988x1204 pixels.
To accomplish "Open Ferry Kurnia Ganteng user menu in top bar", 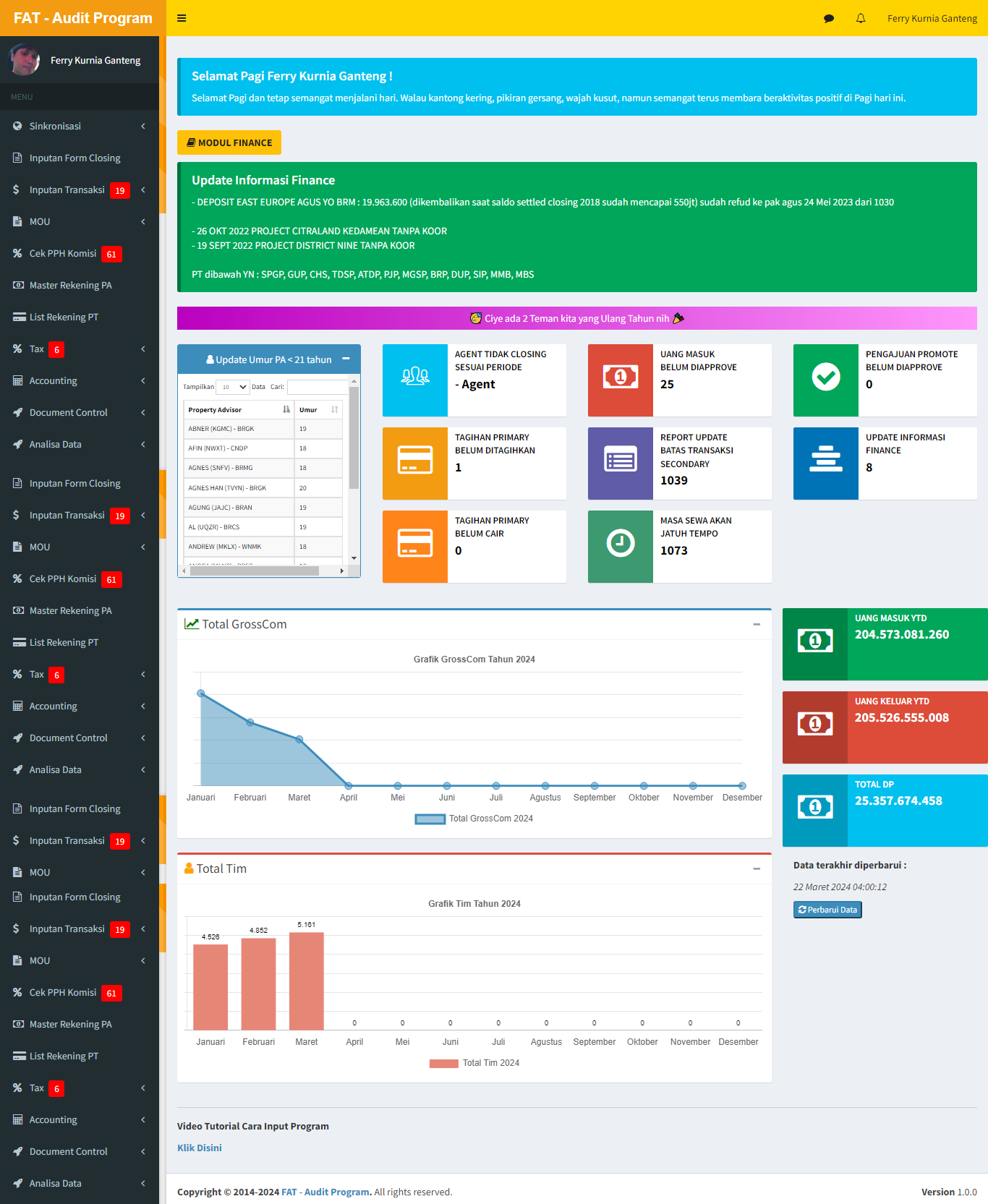I will click(x=932, y=19).
